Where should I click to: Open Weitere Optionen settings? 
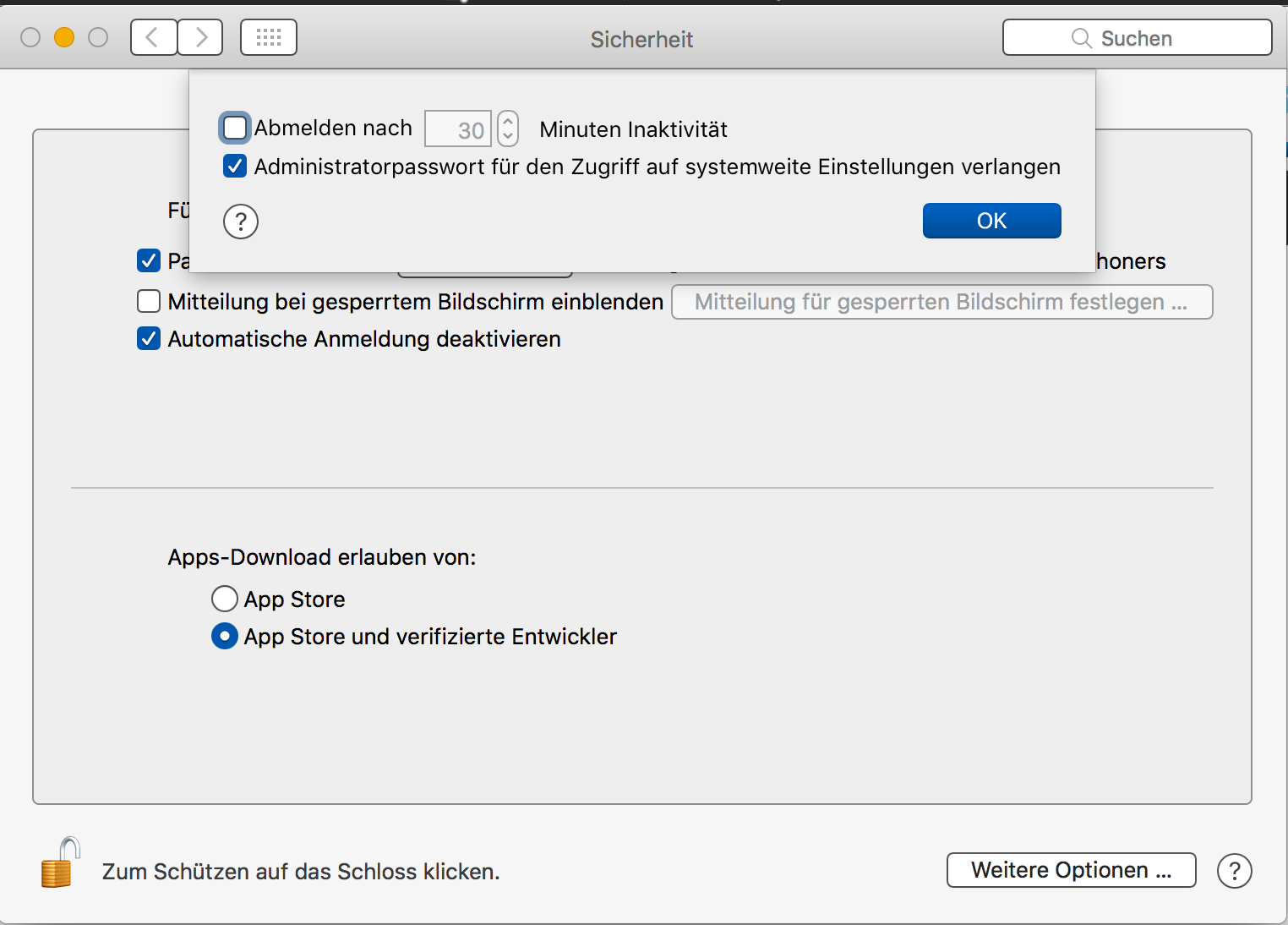click(1071, 870)
